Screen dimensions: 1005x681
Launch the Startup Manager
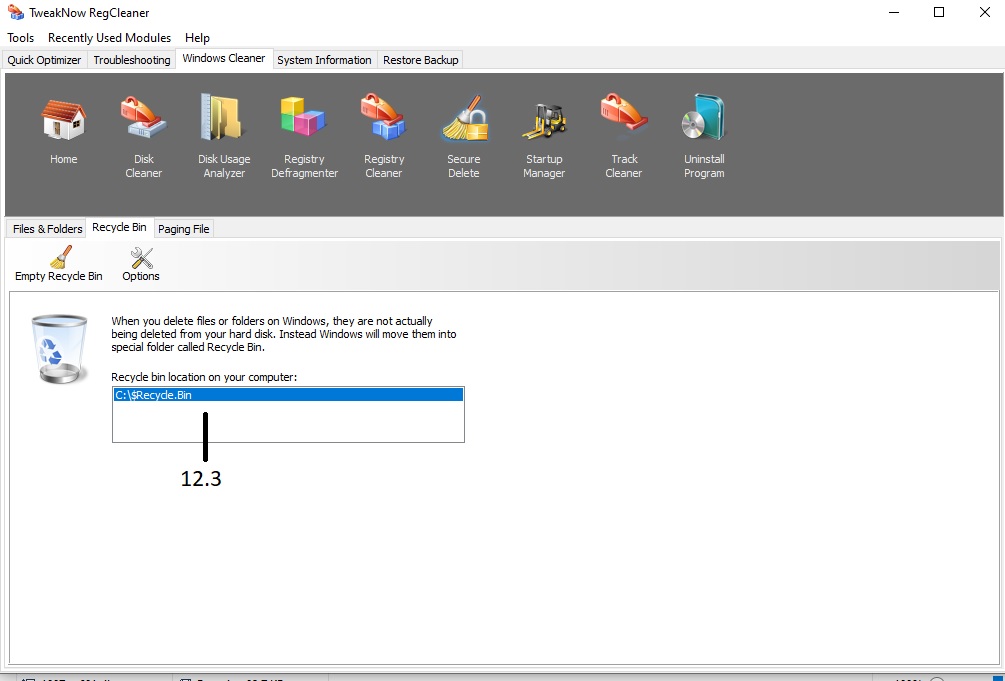pyautogui.click(x=544, y=121)
